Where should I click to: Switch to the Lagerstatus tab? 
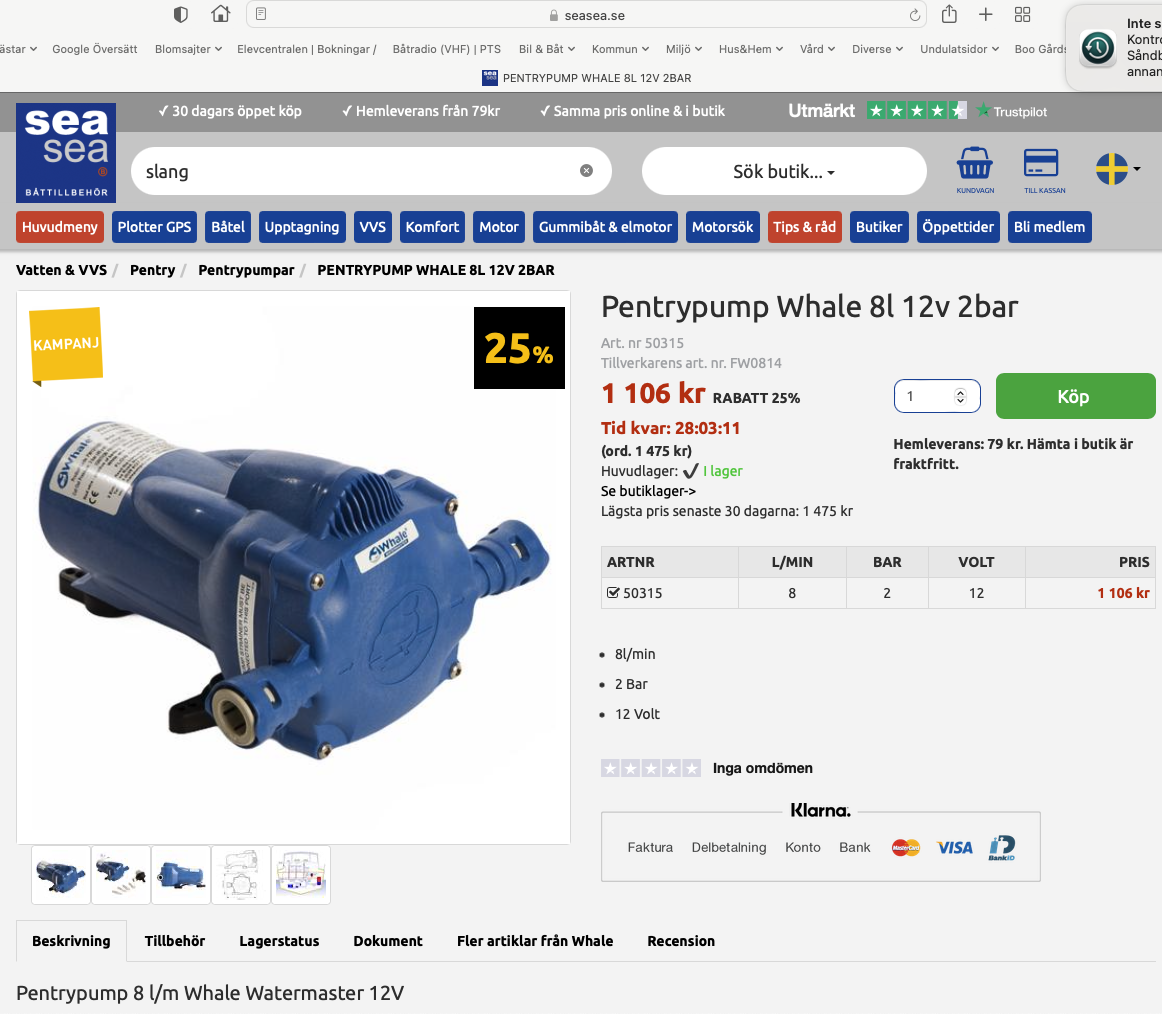[x=279, y=941]
